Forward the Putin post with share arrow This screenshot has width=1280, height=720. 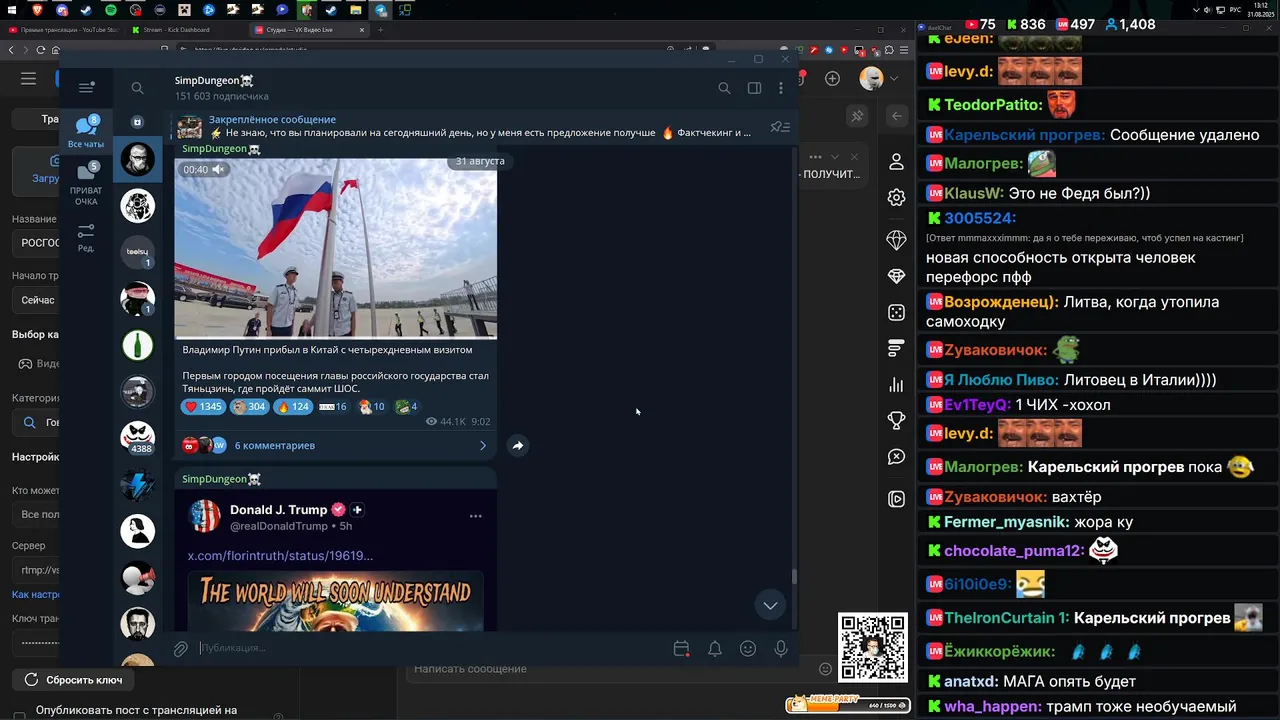(x=518, y=445)
